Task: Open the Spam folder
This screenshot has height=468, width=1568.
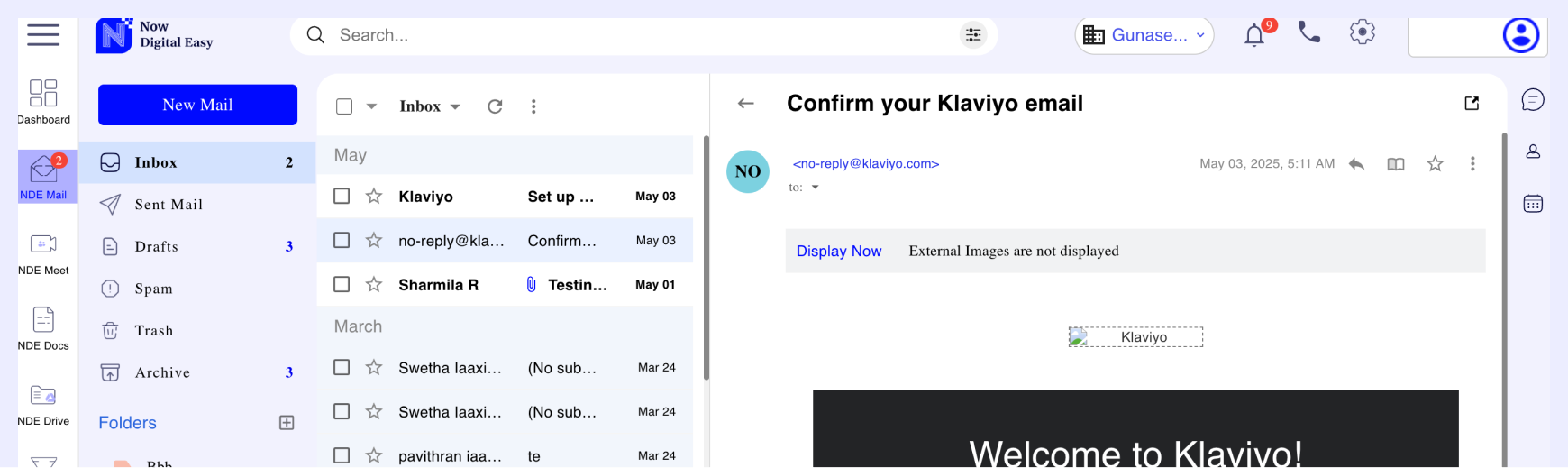Action: click(197, 289)
